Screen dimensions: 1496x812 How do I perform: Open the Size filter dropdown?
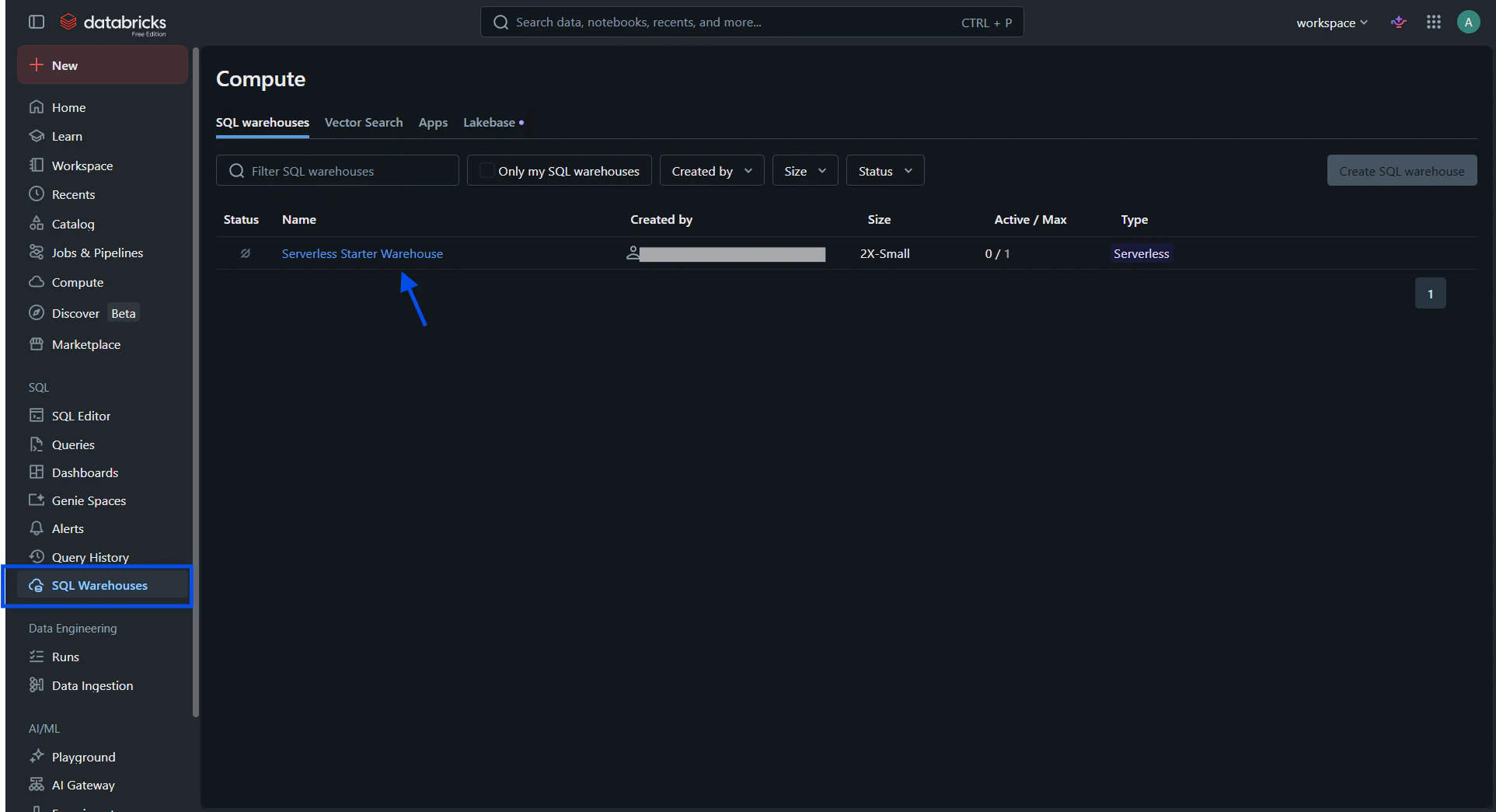pos(805,171)
